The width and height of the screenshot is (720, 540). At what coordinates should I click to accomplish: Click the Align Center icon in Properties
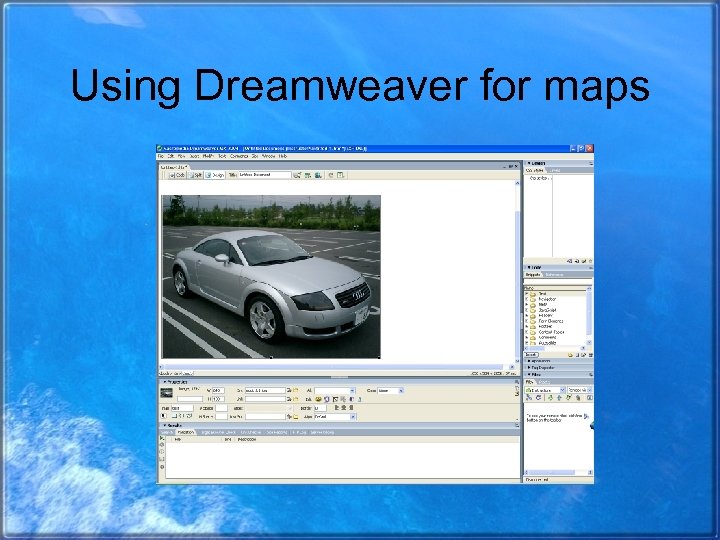click(x=343, y=407)
